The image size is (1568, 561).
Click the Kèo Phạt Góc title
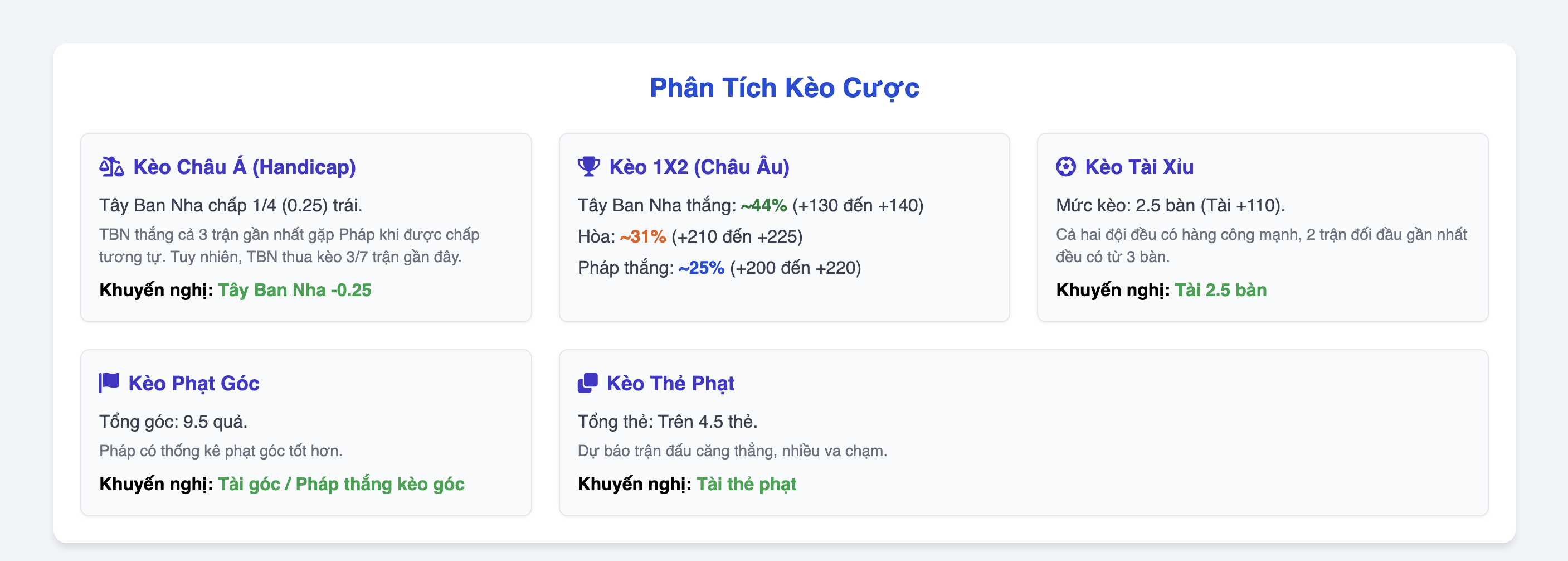point(193,383)
